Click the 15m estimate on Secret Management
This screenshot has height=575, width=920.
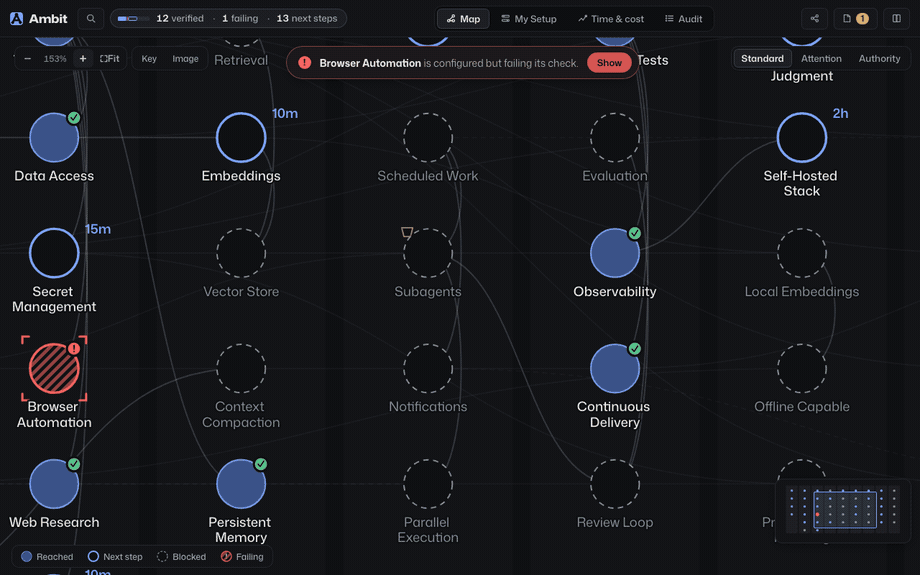pos(98,229)
